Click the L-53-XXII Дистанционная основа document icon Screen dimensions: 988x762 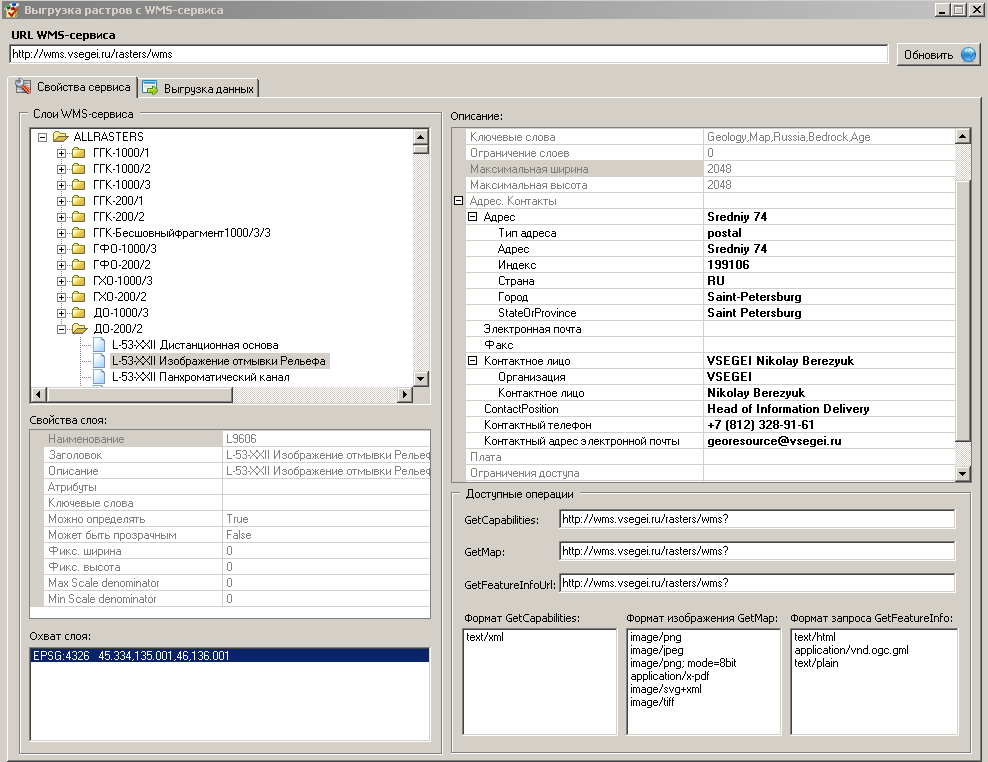tap(98, 345)
